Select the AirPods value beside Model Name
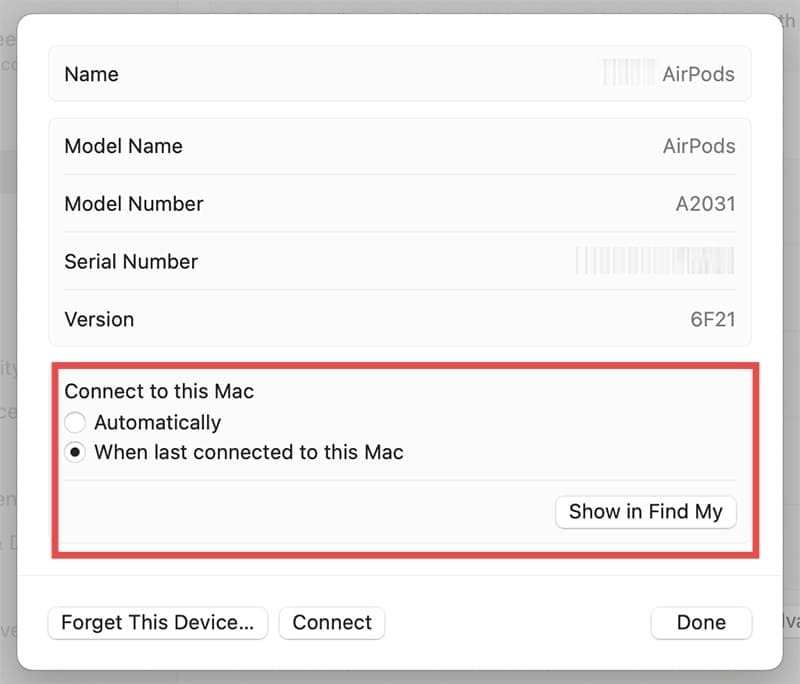The height and width of the screenshot is (684, 800). pos(698,146)
